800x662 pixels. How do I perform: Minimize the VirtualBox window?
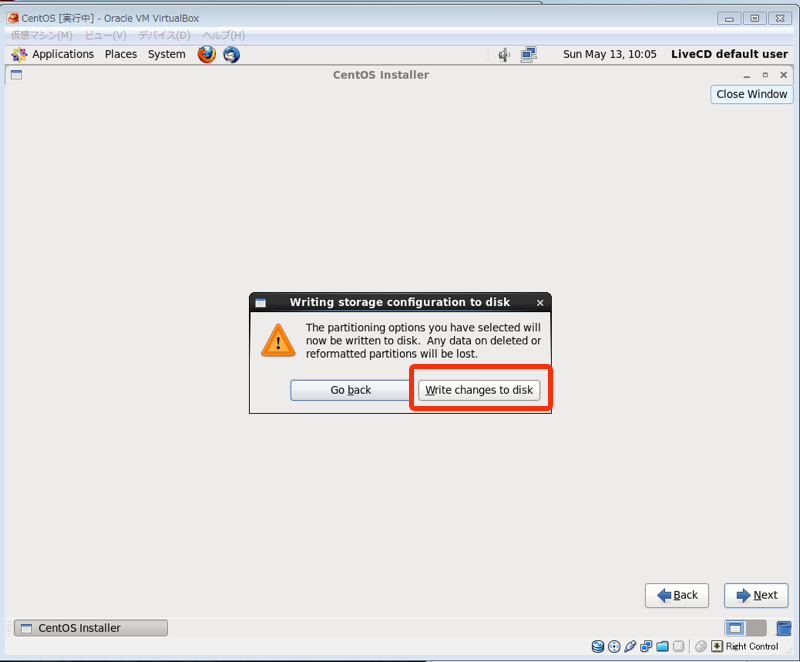point(729,19)
